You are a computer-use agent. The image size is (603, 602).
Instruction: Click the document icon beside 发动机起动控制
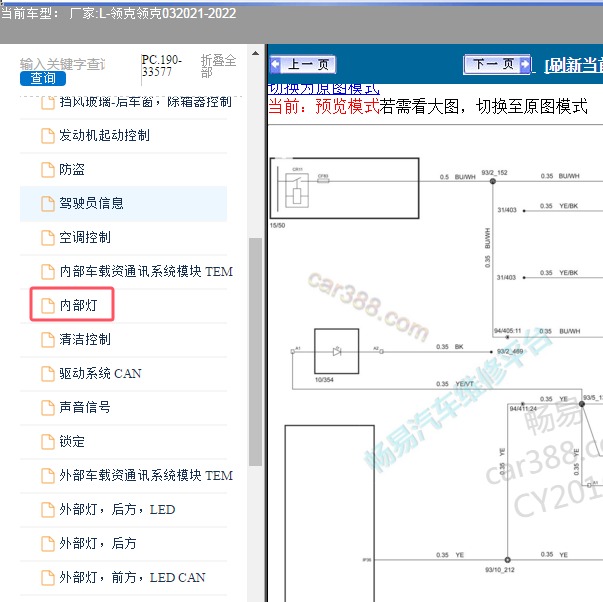click(48, 136)
